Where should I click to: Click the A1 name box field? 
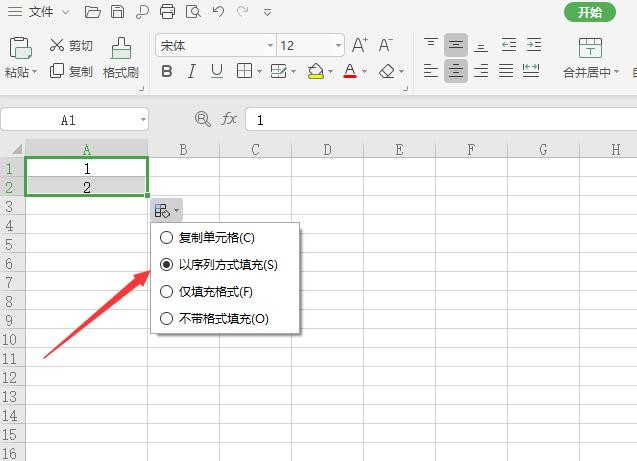[x=68, y=120]
